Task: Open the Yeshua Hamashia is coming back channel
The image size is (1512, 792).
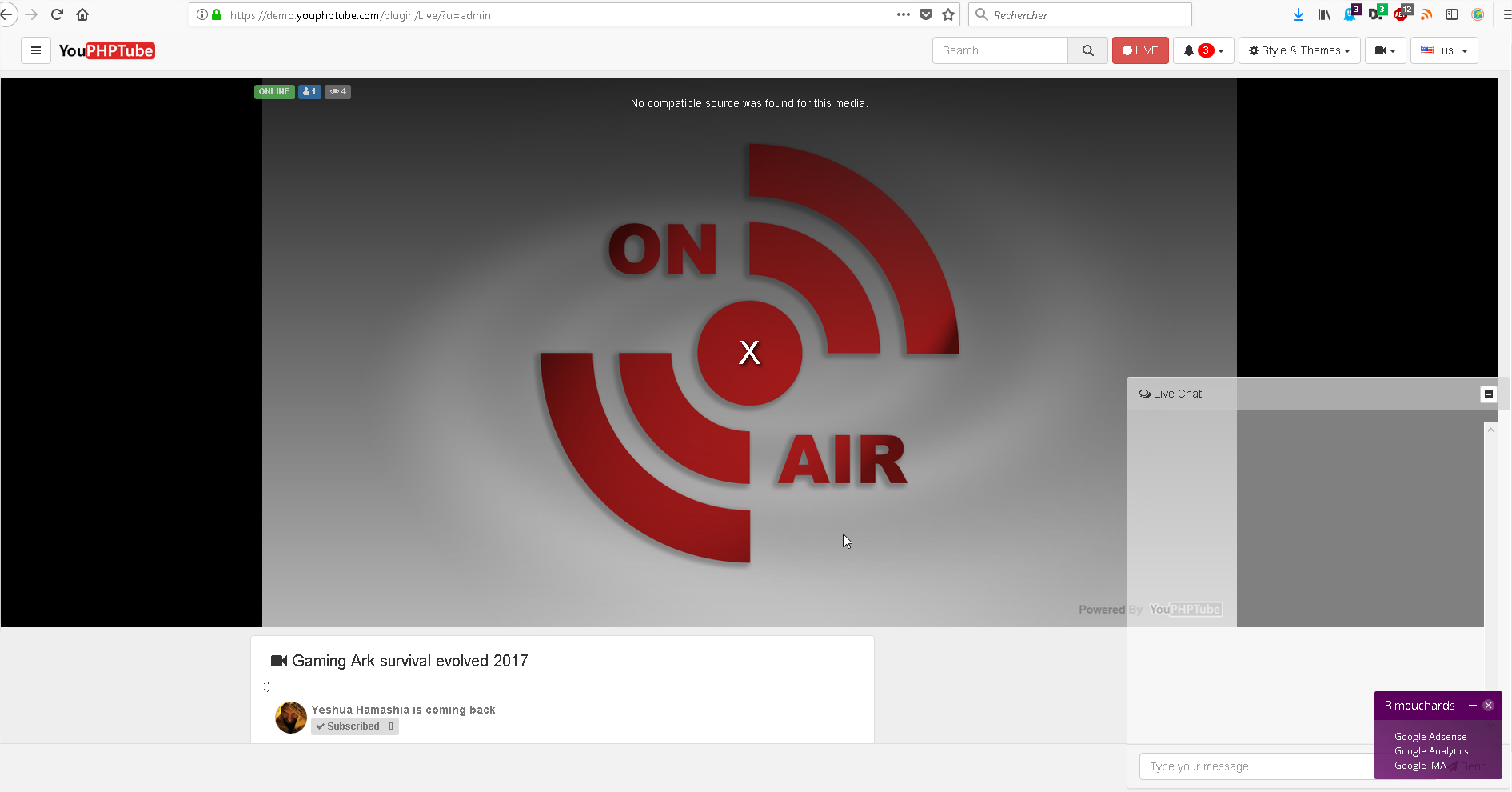Action: pos(403,710)
